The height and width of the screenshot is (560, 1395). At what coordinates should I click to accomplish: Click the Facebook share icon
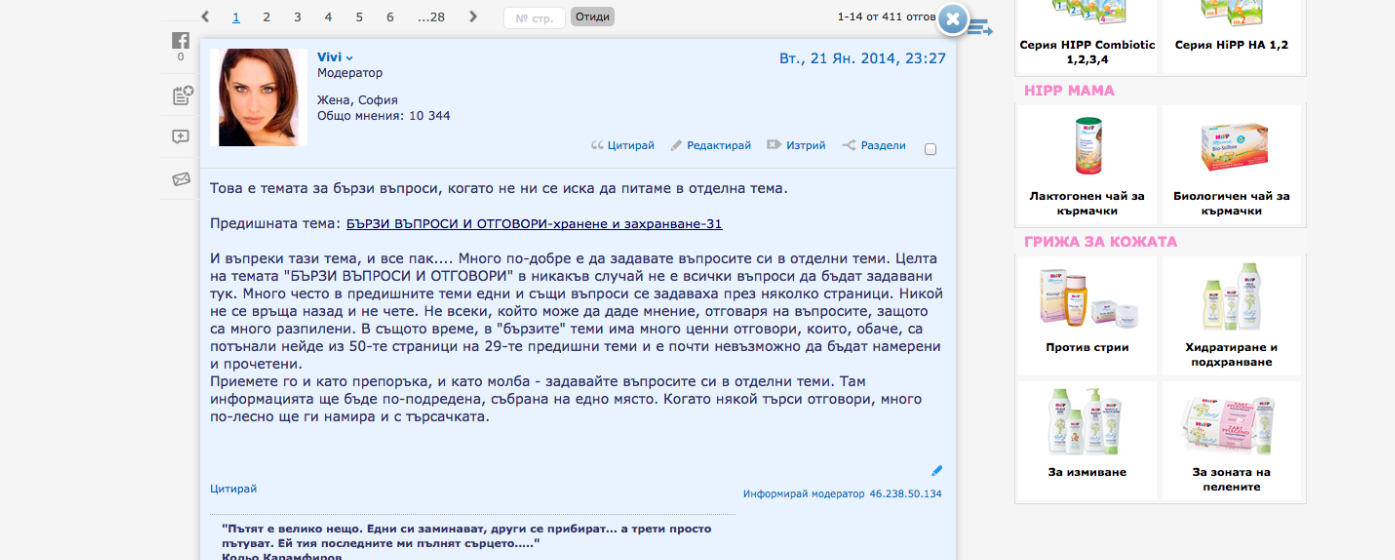[180, 41]
